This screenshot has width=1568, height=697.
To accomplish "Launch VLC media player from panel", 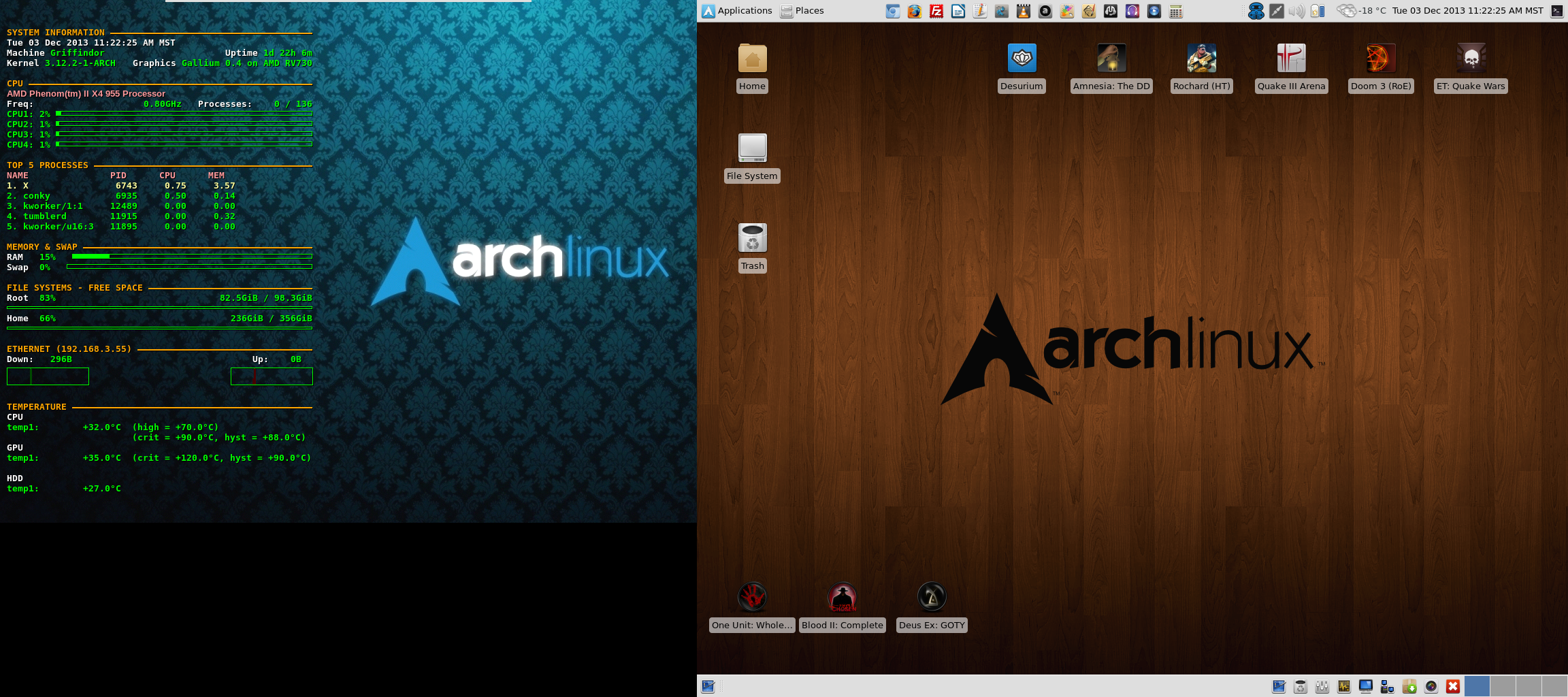I will pos(1024,11).
